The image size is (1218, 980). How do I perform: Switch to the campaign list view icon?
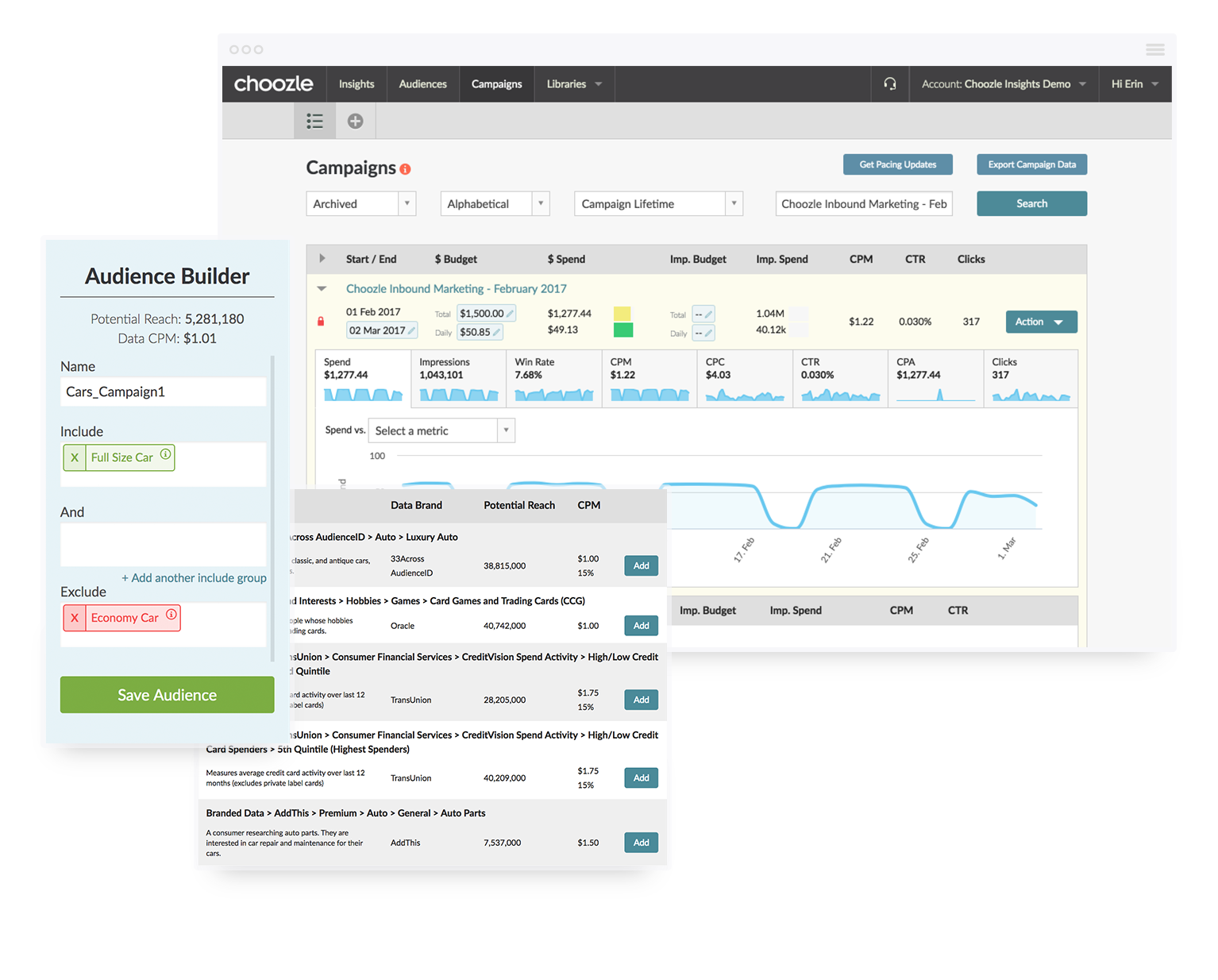pos(315,121)
